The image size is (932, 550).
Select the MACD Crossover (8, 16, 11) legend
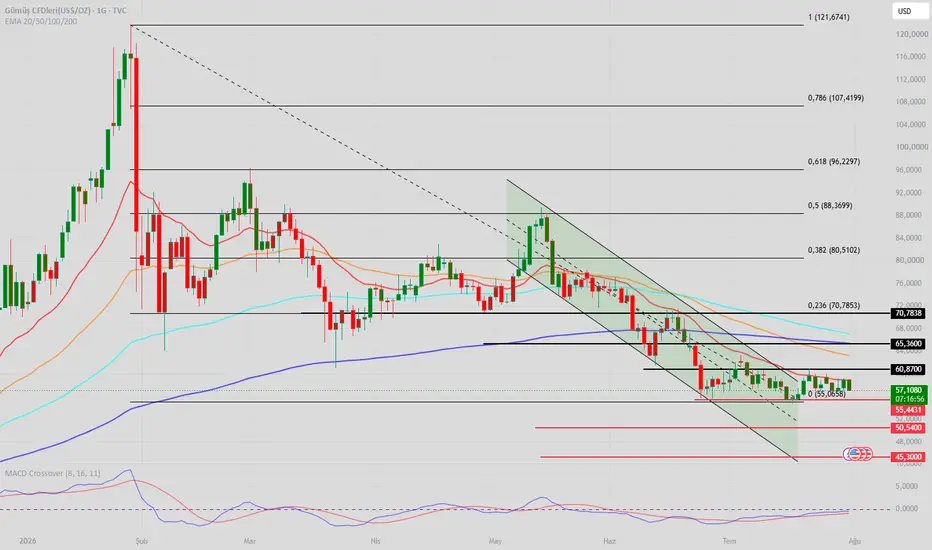point(52,473)
